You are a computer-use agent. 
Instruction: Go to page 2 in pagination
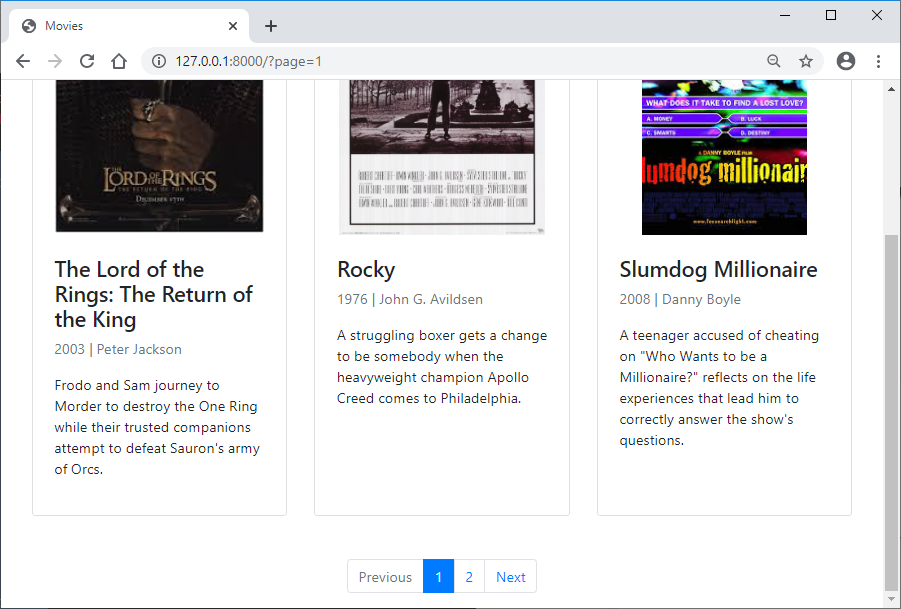[x=469, y=576]
